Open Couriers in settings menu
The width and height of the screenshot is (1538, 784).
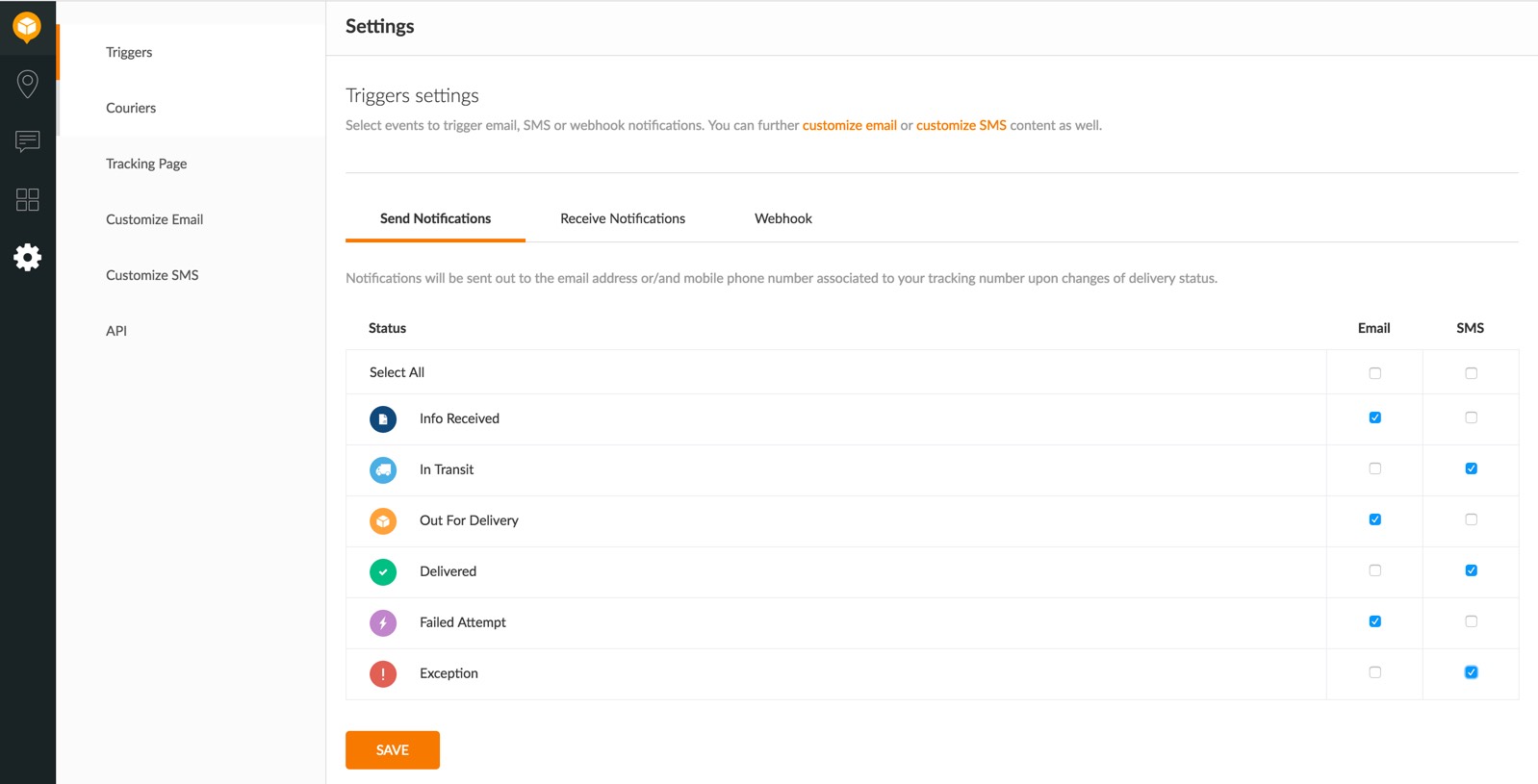pyautogui.click(x=131, y=108)
